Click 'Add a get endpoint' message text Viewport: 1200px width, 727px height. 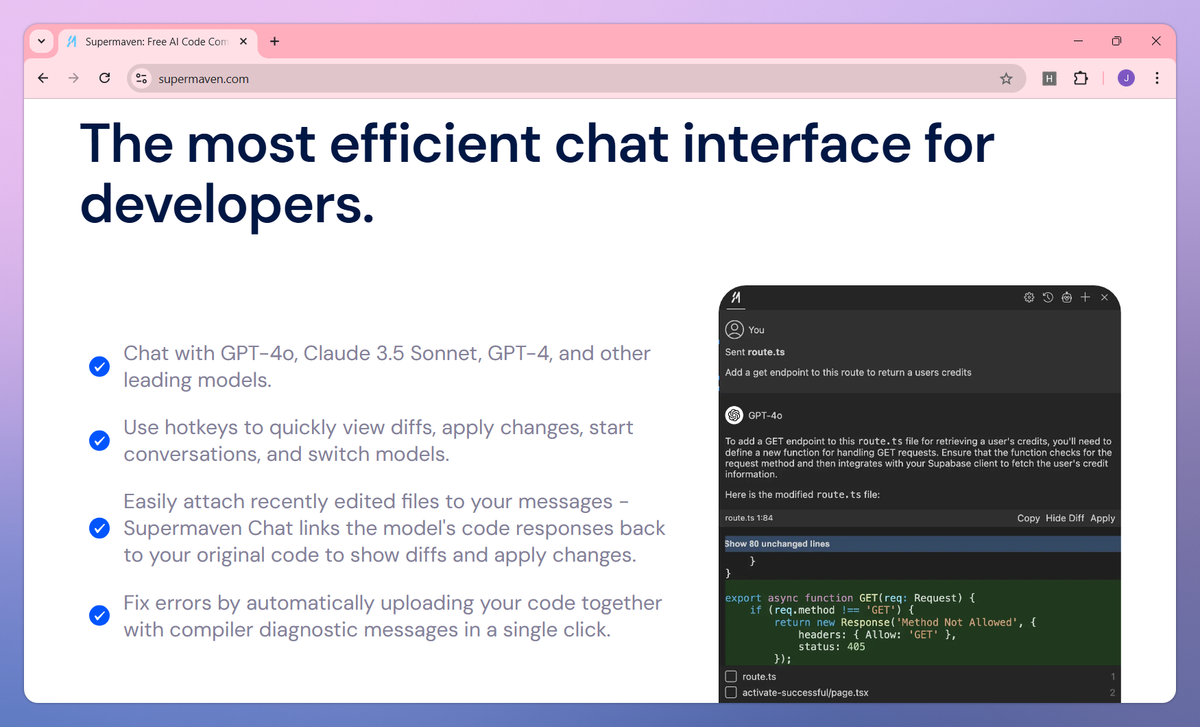coord(848,372)
